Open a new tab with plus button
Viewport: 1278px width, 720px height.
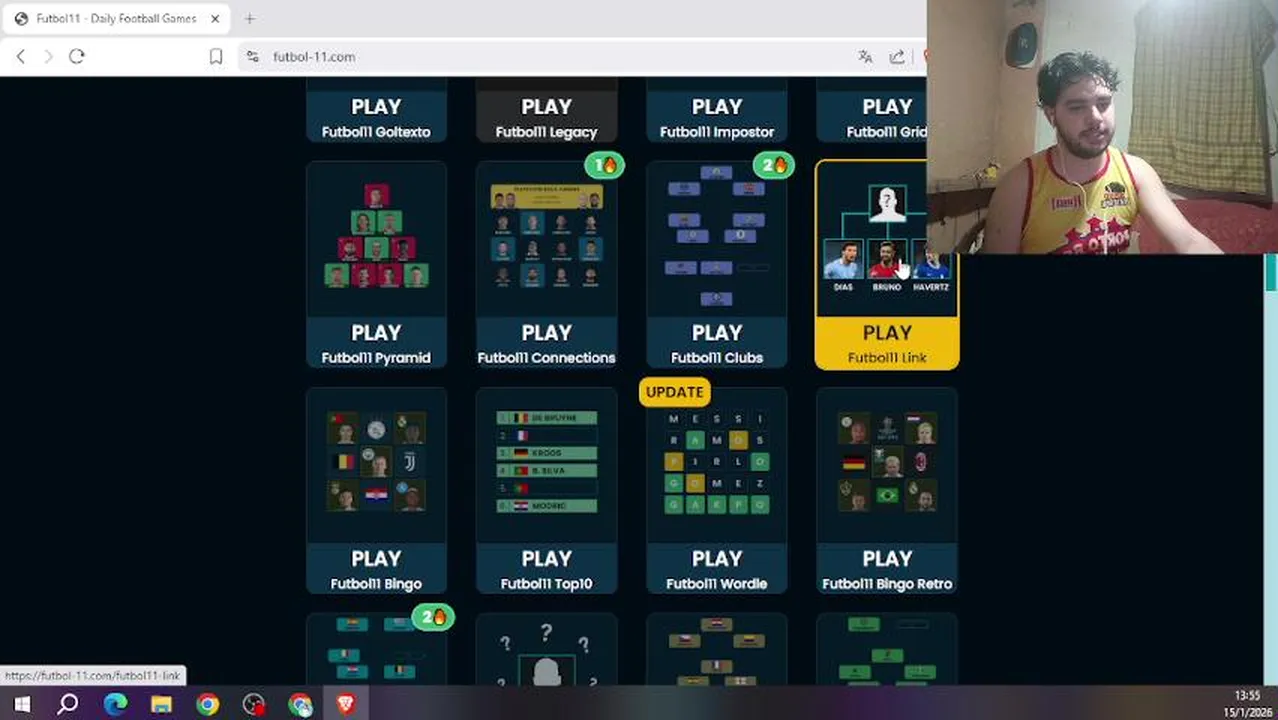click(250, 18)
